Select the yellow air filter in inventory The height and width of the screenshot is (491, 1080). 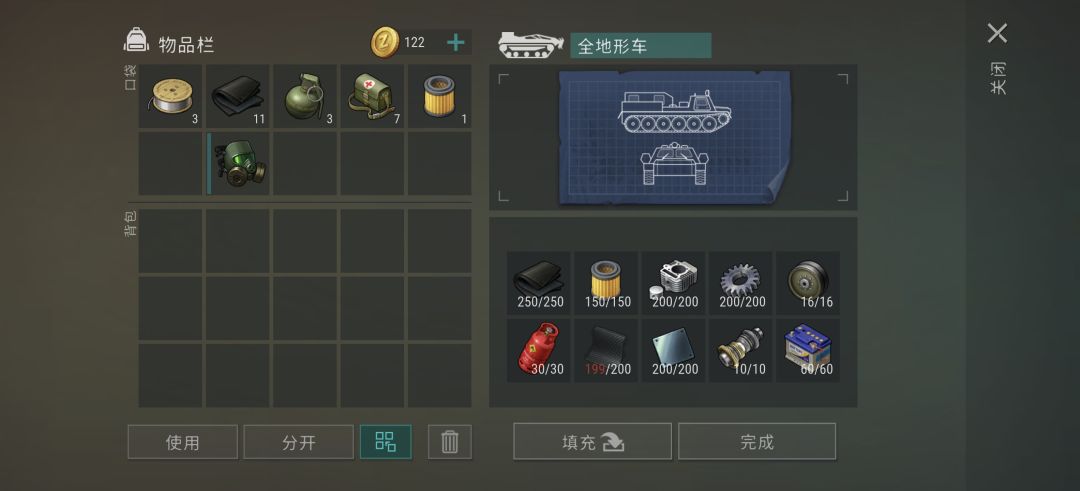tap(439, 96)
